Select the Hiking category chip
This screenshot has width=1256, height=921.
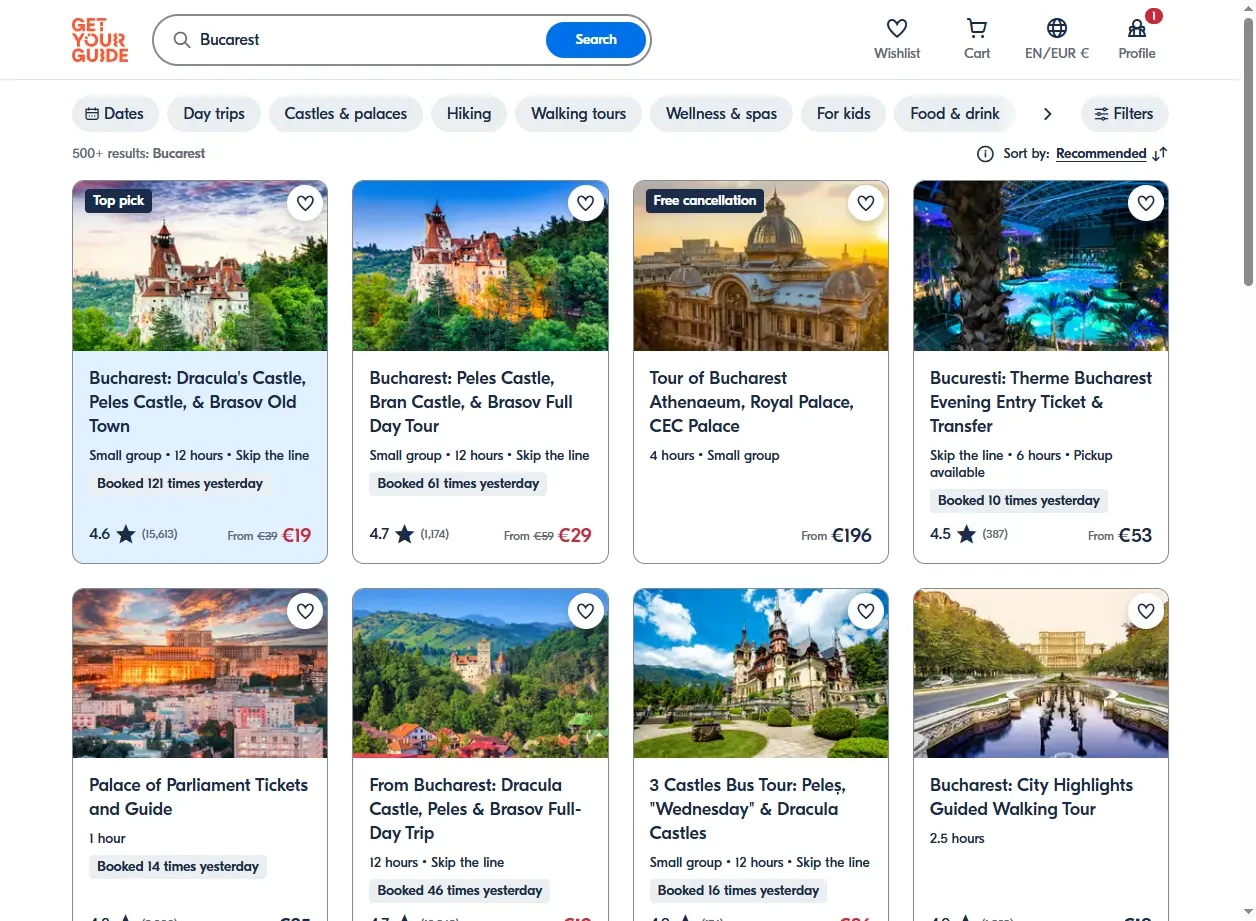[469, 114]
